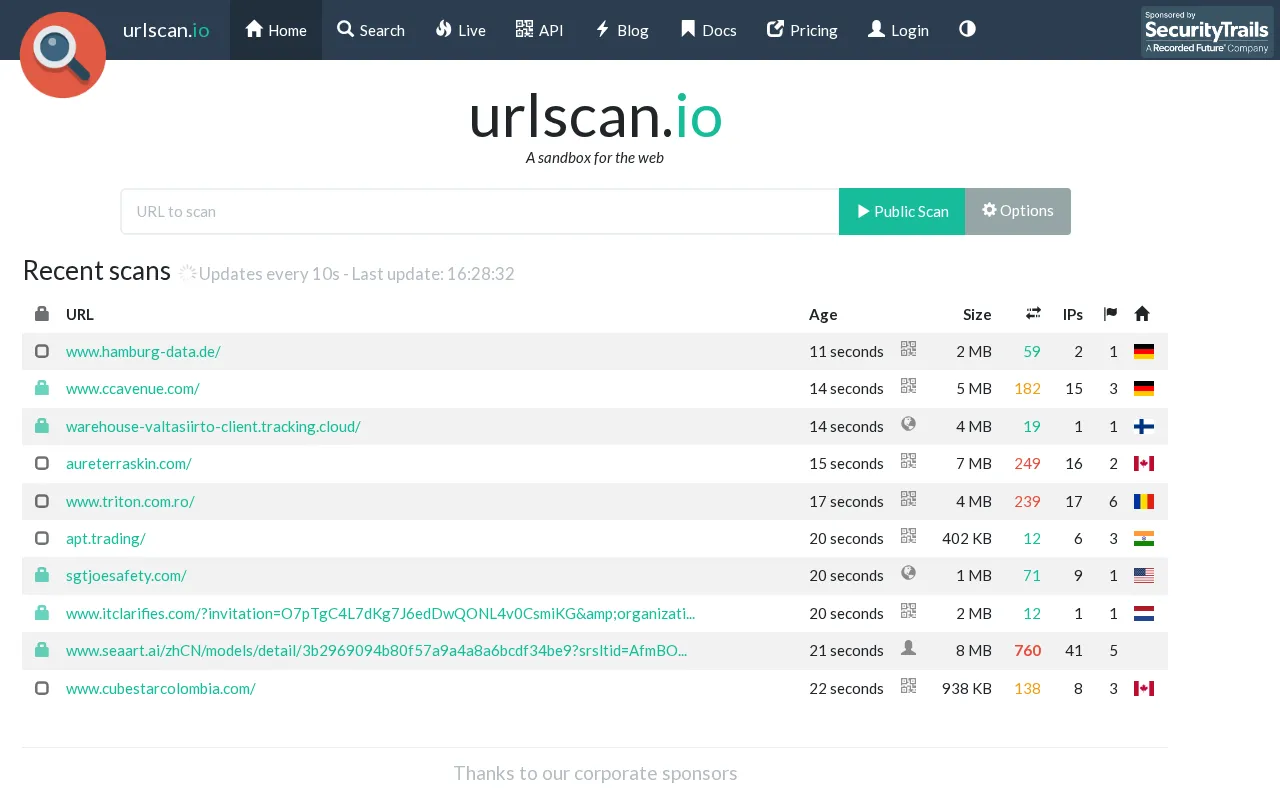Click the lock icon column header
This screenshot has height=800, width=1280.
coord(42,313)
